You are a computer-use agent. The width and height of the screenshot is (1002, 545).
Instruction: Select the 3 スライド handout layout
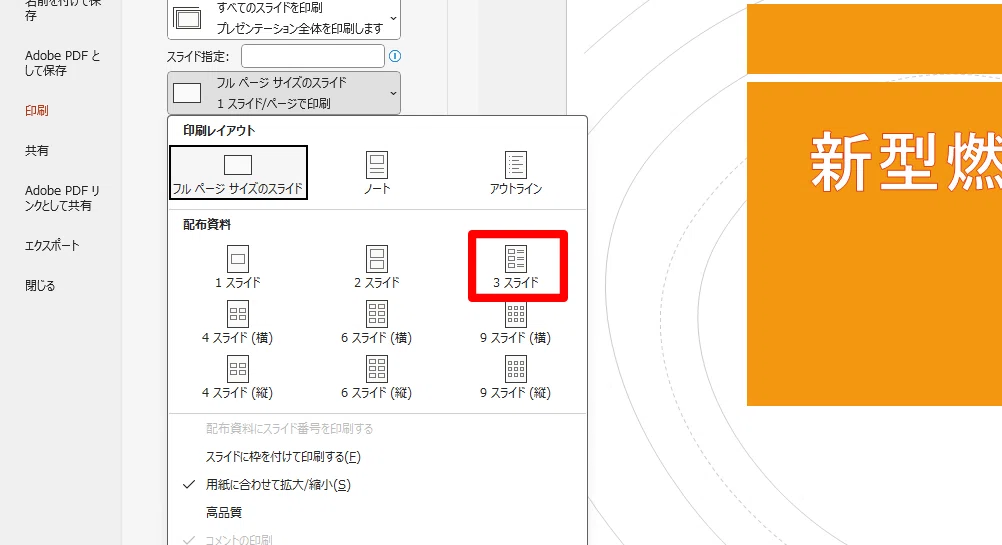pyautogui.click(x=516, y=266)
